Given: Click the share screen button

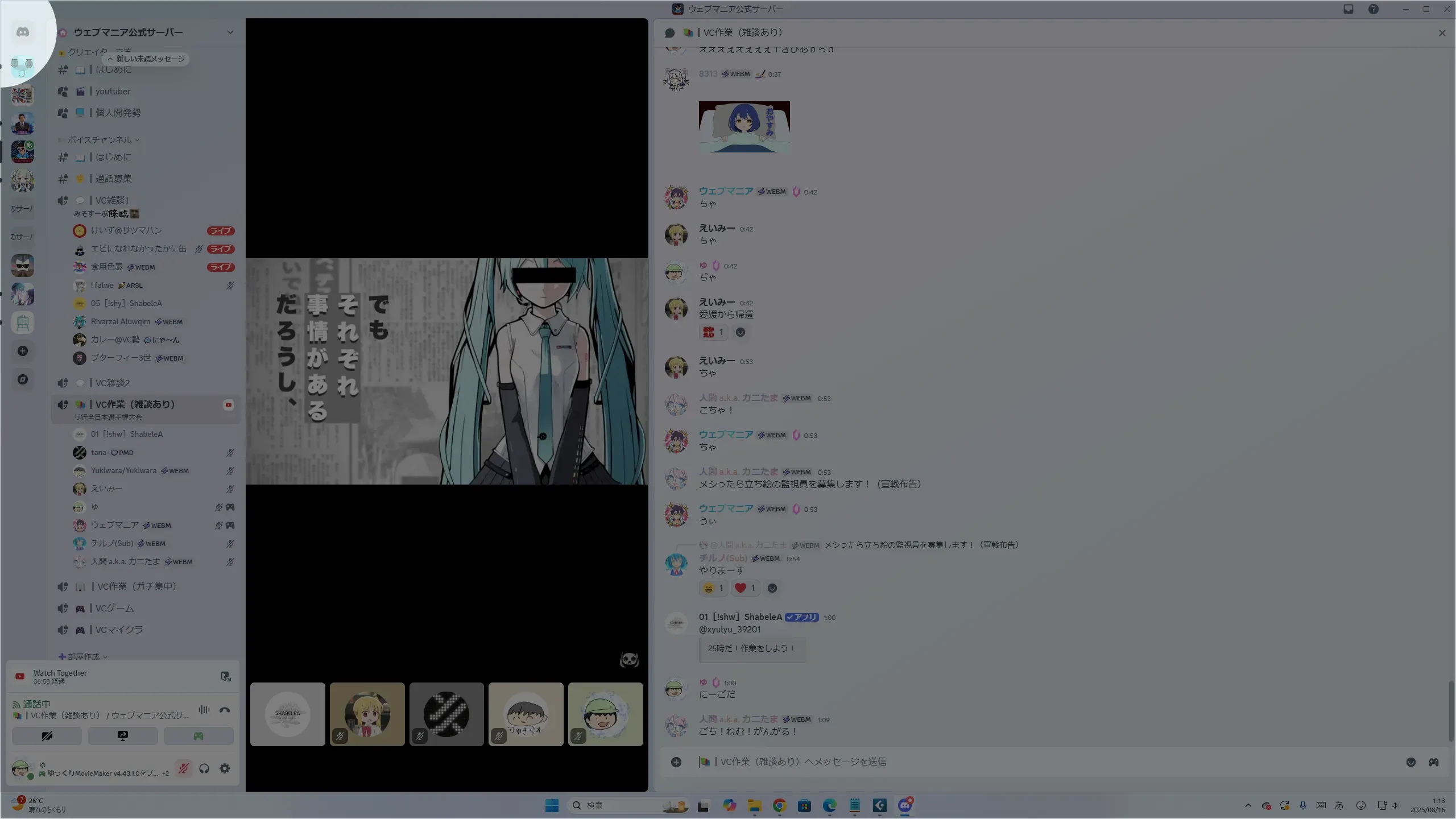Looking at the screenshot, I should 122,736.
